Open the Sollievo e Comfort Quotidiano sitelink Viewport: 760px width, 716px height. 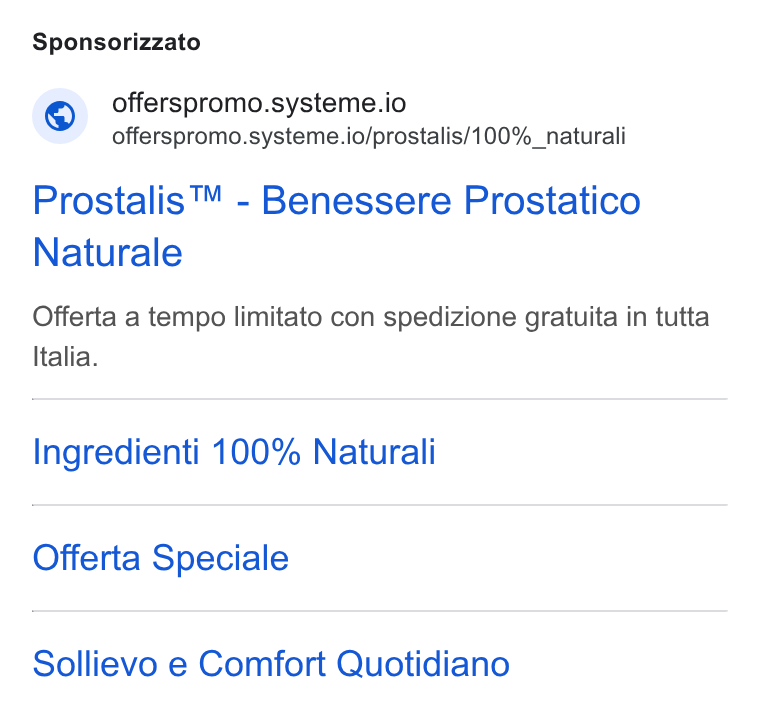tap(271, 664)
